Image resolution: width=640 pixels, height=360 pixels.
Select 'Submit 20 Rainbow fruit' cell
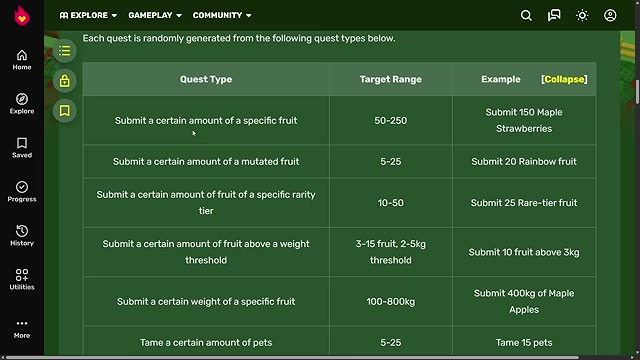coord(524,162)
